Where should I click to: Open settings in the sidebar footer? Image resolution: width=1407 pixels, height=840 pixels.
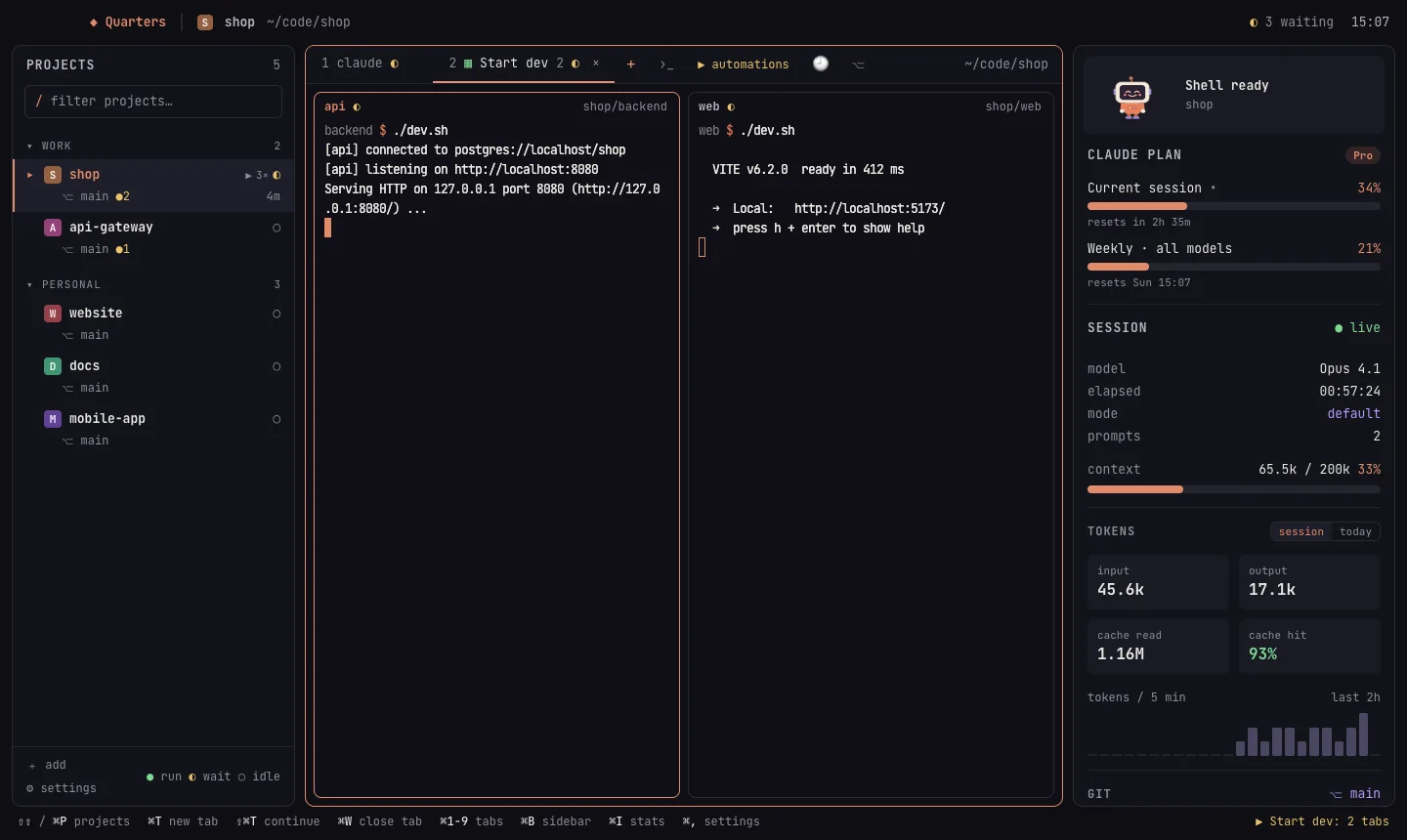point(62,788)
